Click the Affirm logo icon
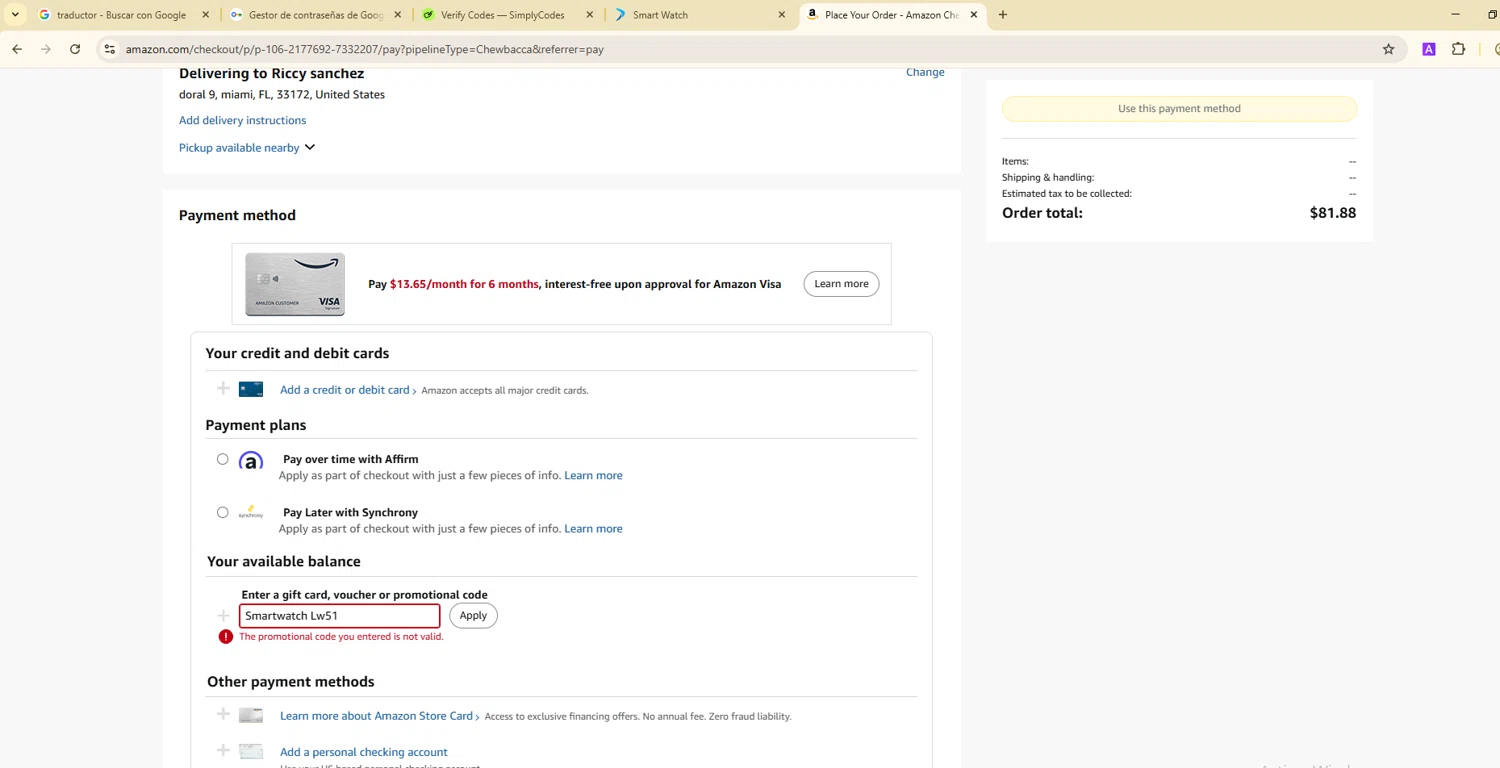Image resolution: width=1500 pixels, height=768 pixels. pyautogui.click(x=251, y=461)
